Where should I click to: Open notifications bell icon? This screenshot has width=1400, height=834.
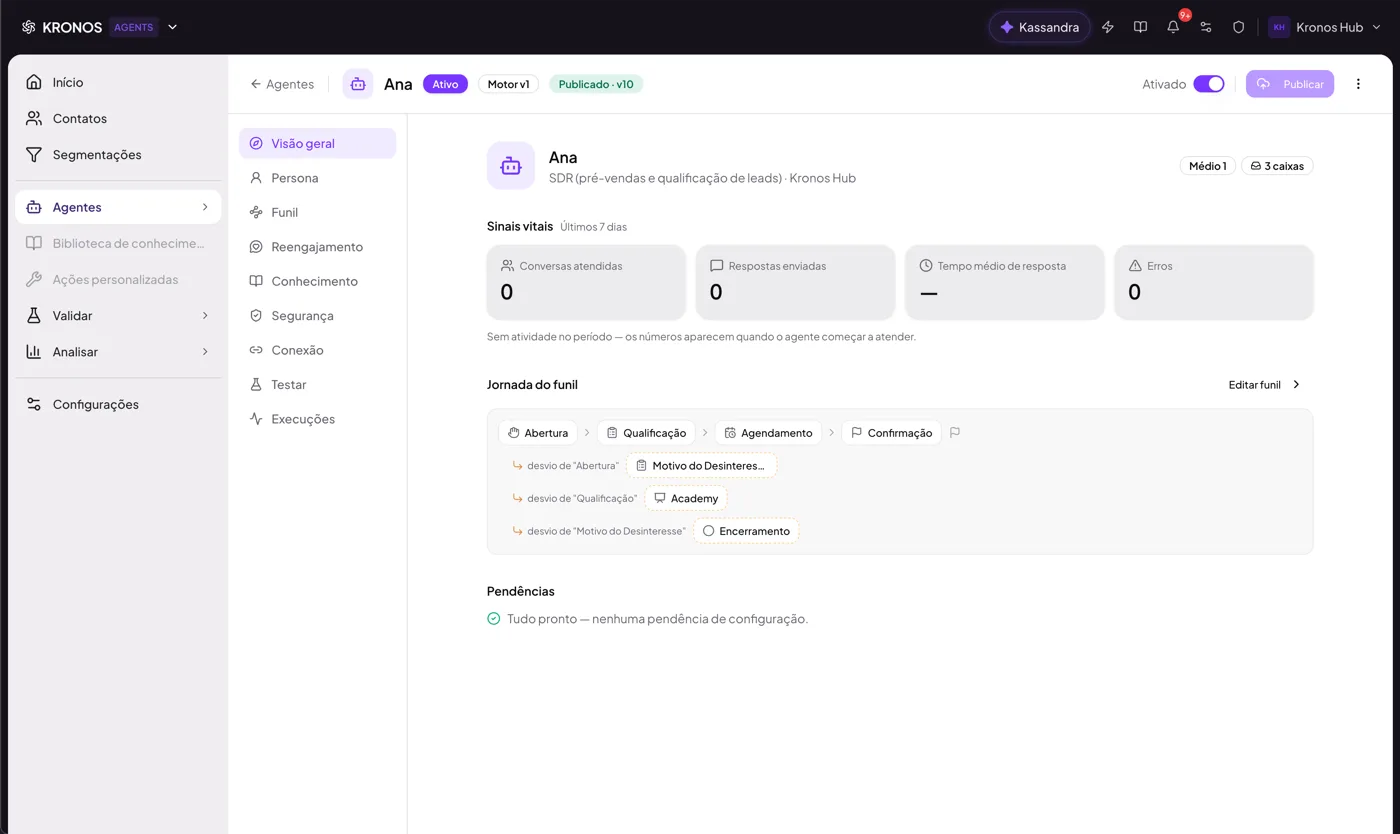click(1173, 27)
